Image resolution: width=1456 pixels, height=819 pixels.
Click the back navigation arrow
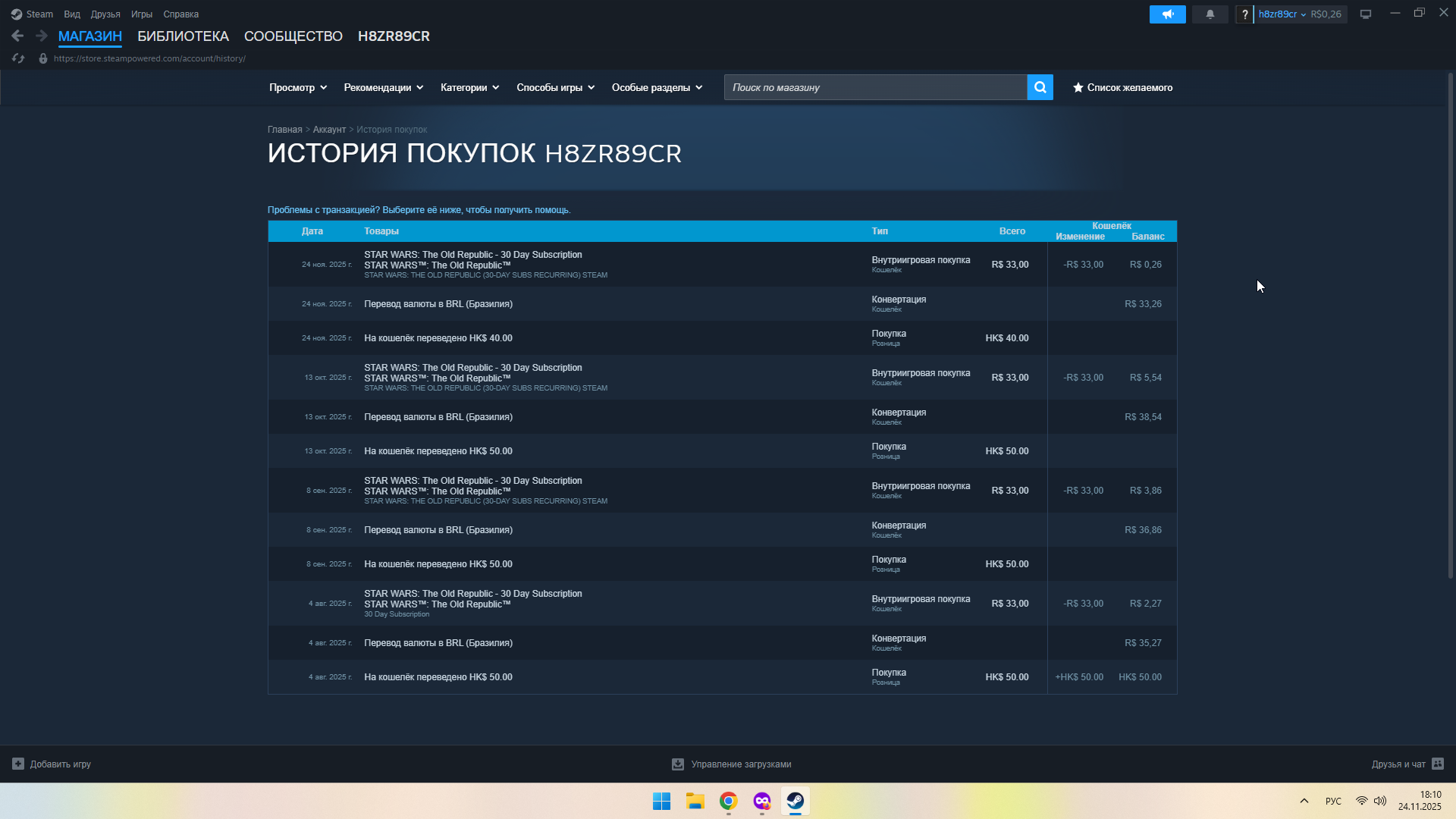pyautogui.click(x=17, y=36)
